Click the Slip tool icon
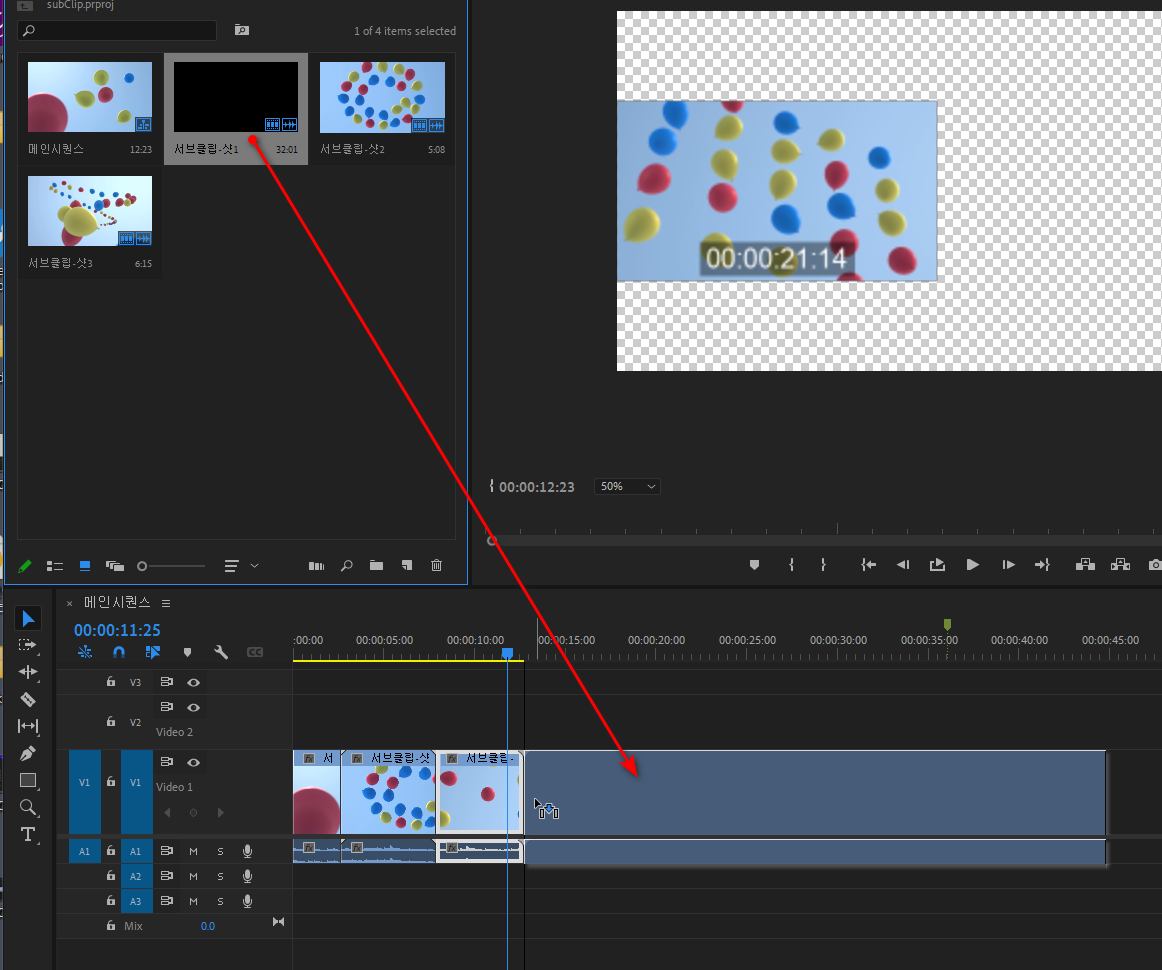 (x=28, y=726)
